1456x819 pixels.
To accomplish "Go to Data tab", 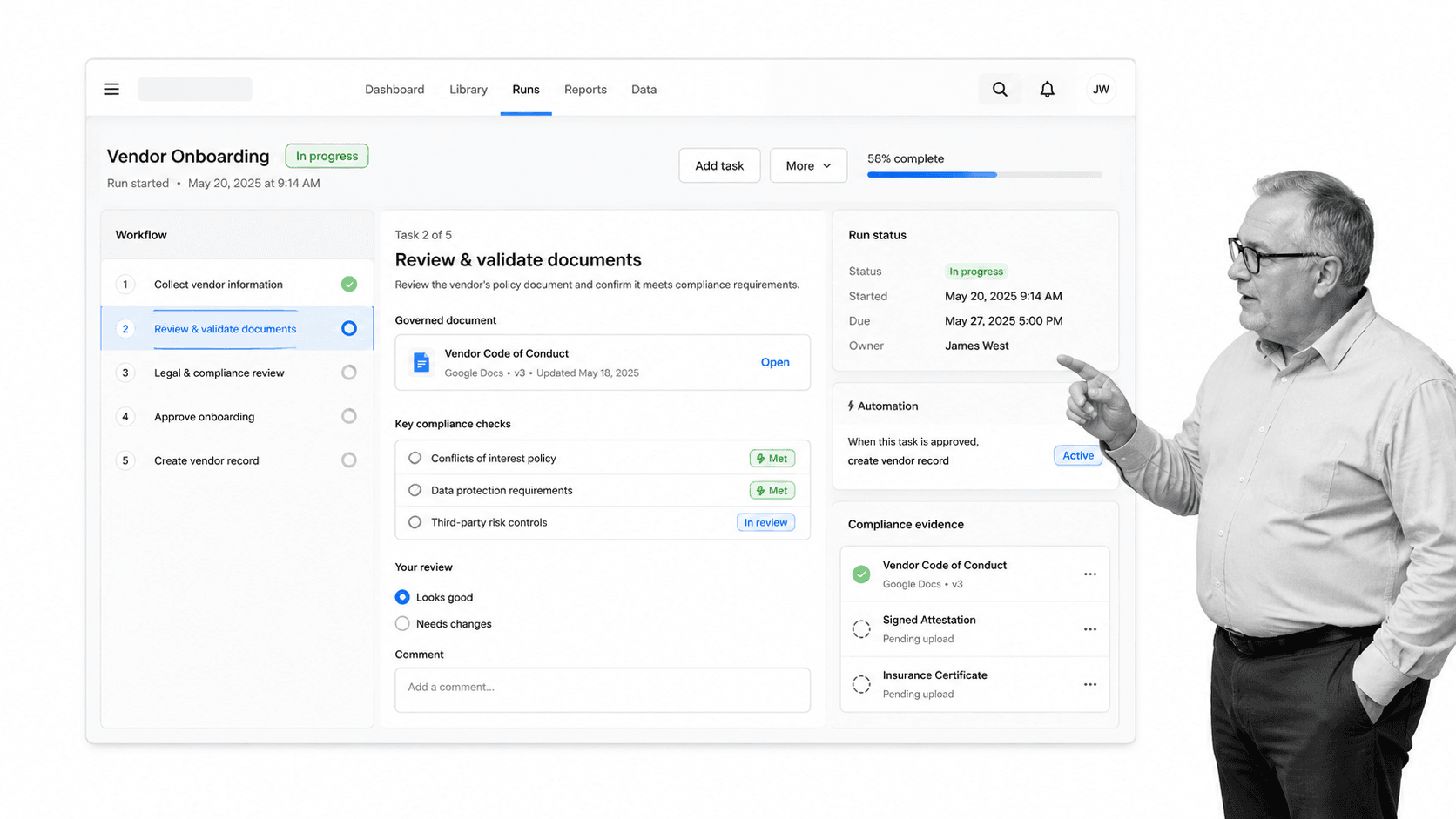I will pos(644,89).
